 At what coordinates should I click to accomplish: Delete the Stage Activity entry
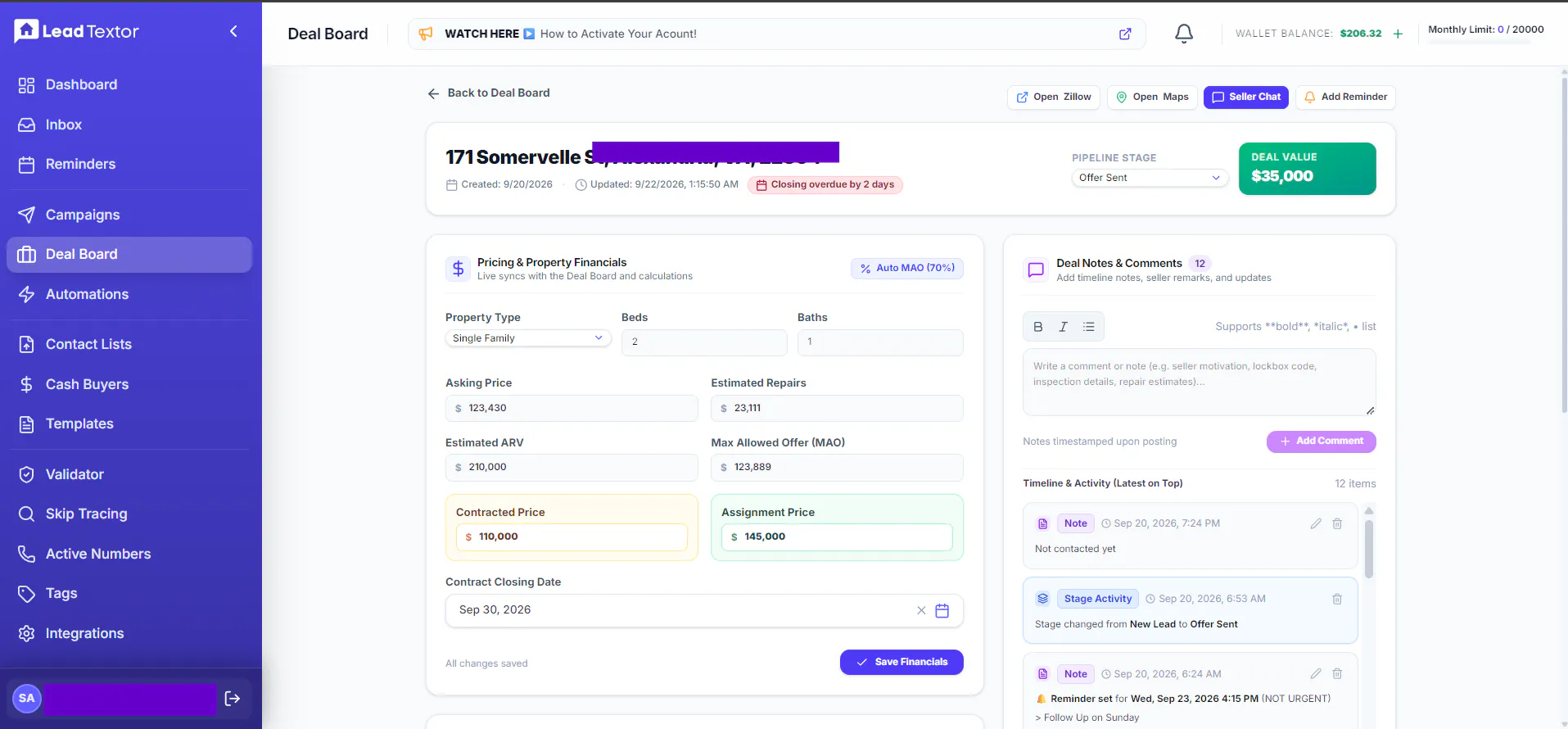click(x=1337, y=599)
